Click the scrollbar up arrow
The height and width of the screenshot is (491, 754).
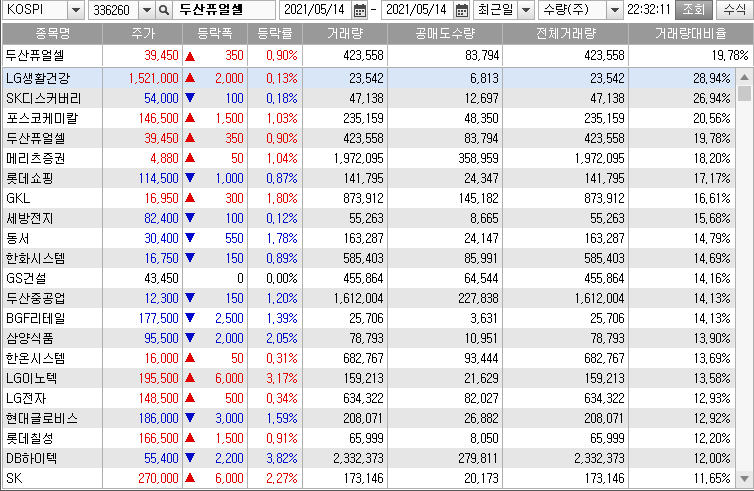744,77
